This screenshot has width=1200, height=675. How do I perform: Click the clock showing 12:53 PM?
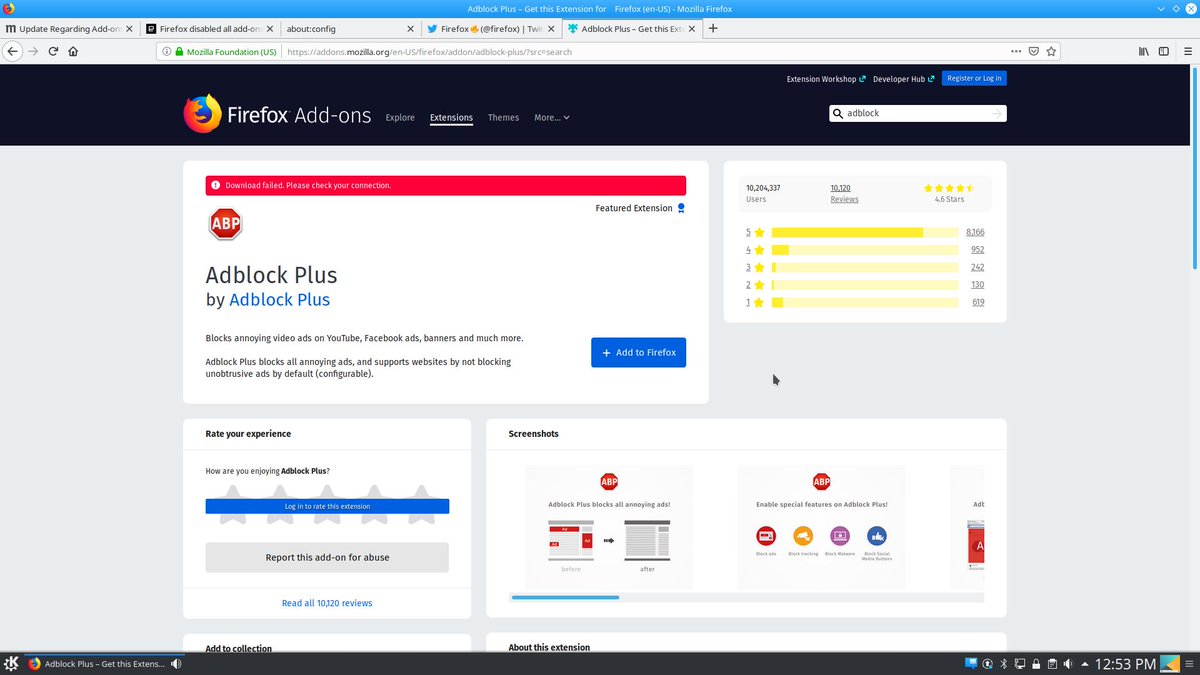(1125, 663)
